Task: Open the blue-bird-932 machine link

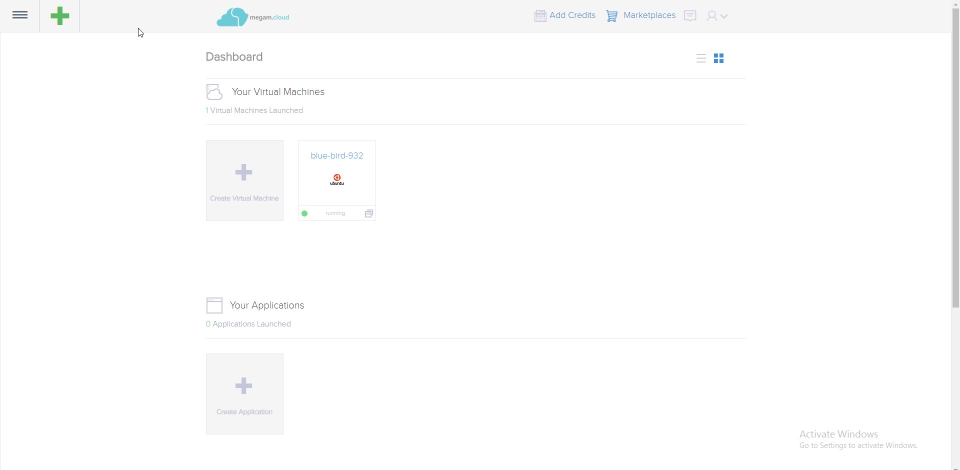Action: 337,155
